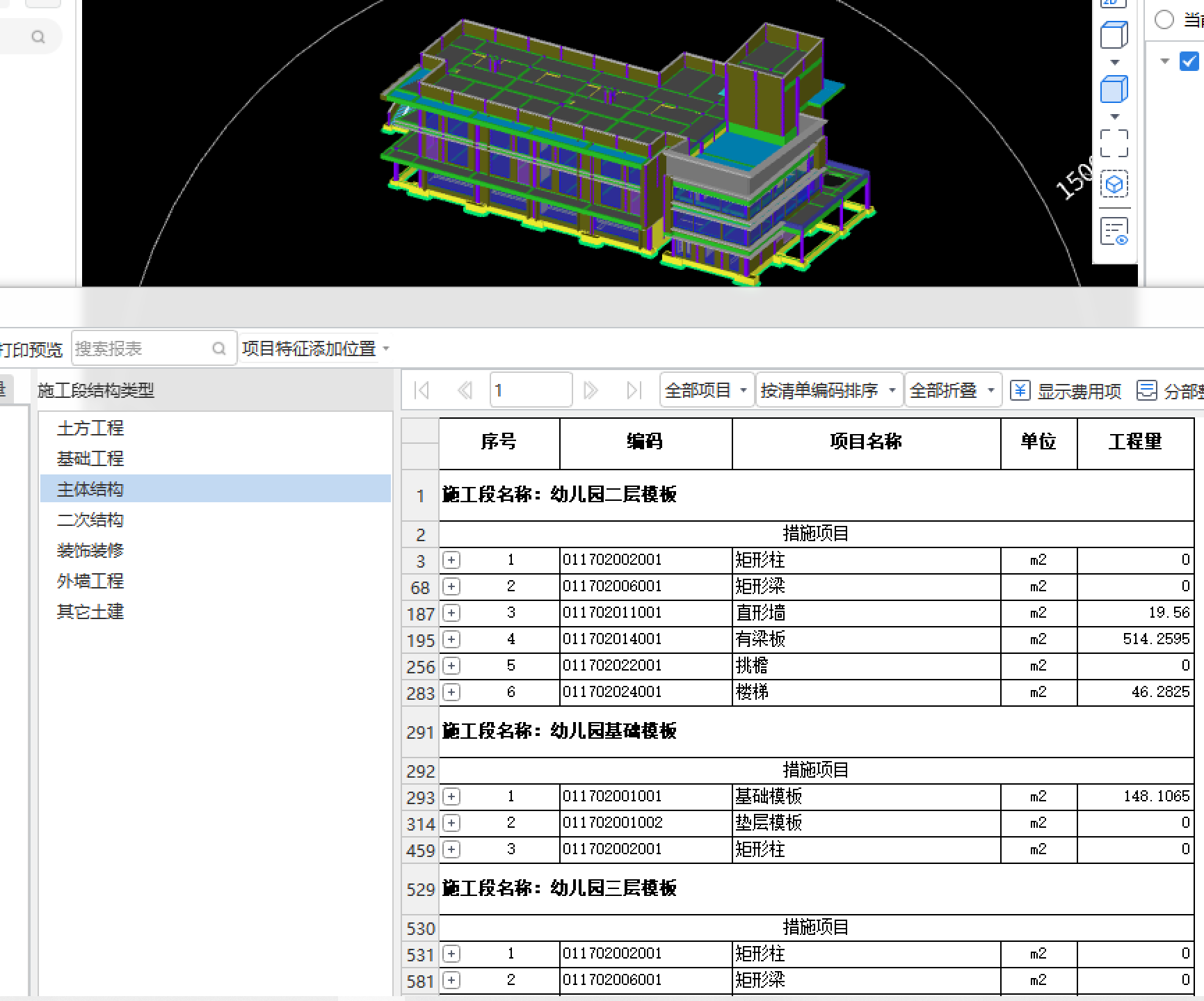Click the dashed-box 3D cube icon
Screen dimensions: 1204x1001
pyautogui.click(x=1114, y=184)
